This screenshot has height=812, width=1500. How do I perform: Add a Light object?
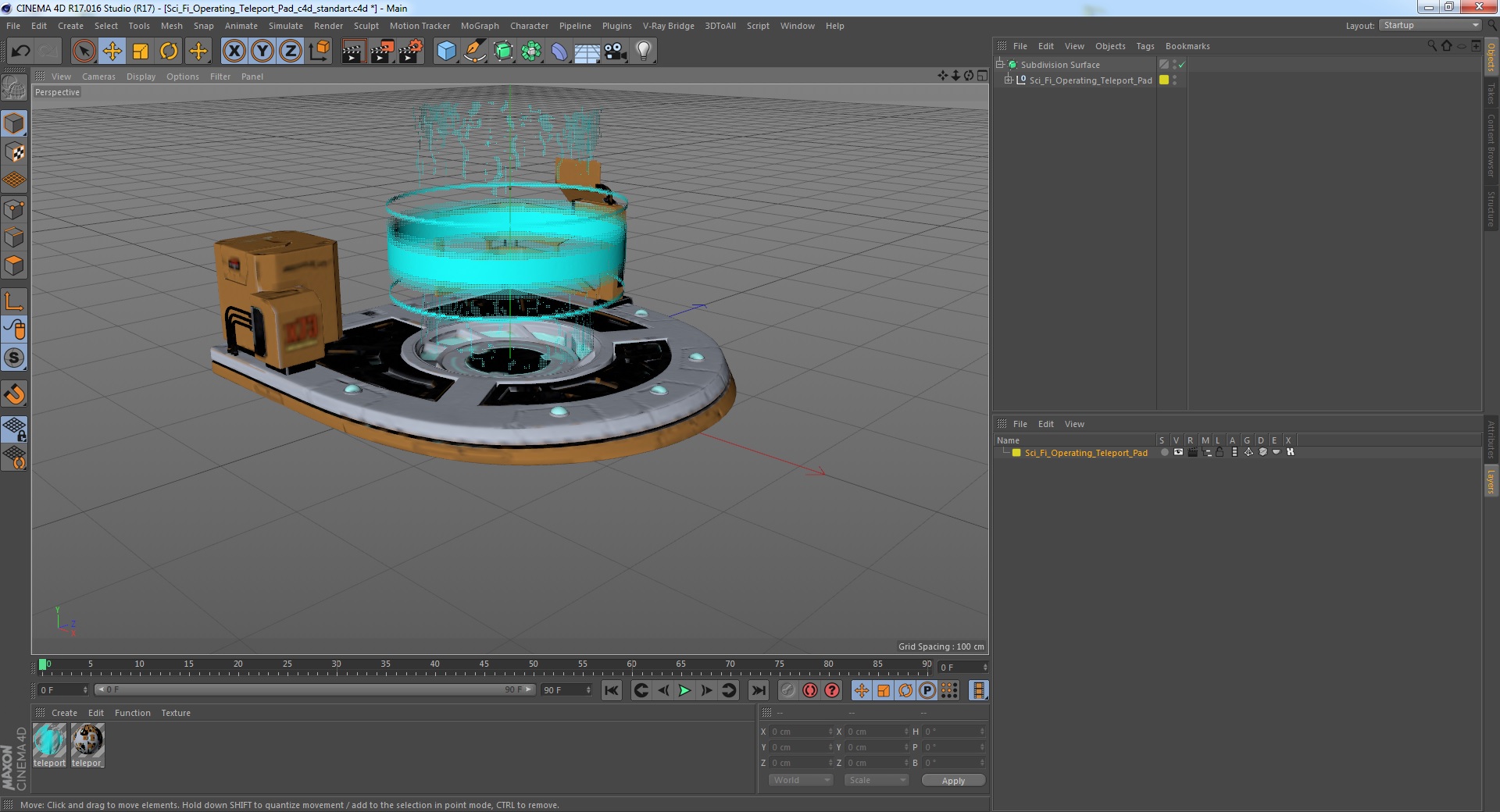click(644, 52)
